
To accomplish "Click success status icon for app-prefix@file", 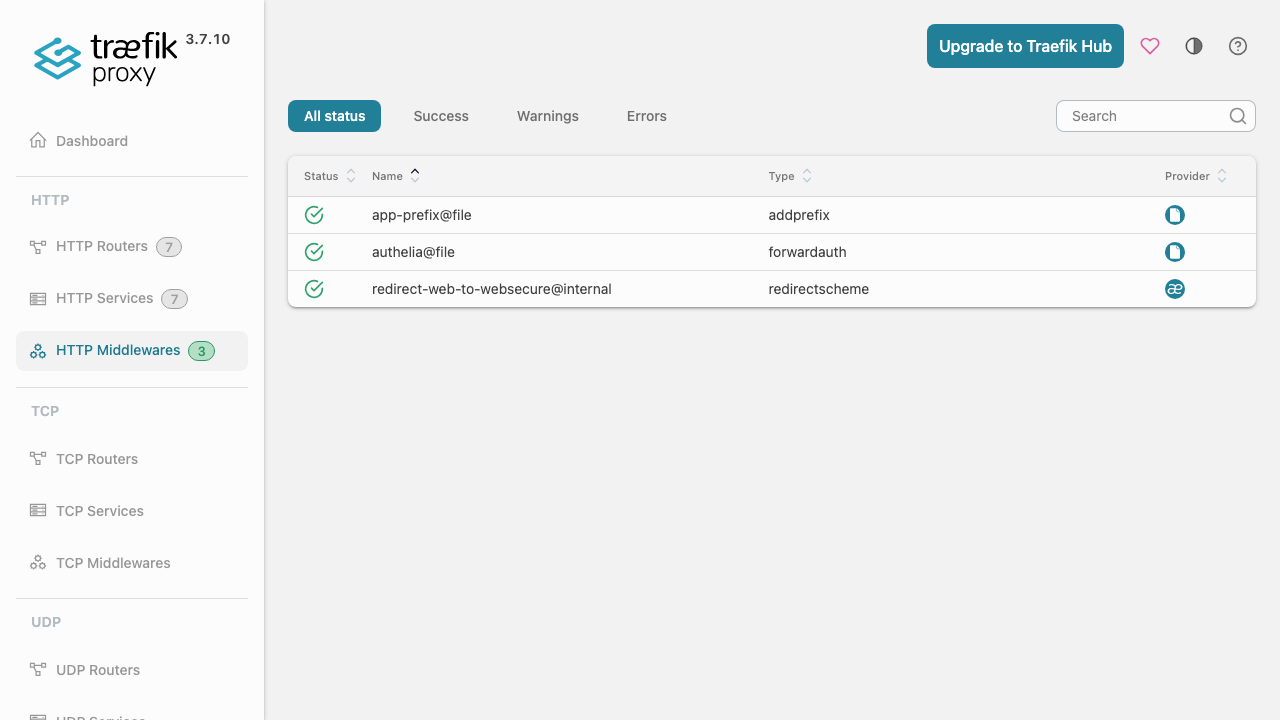I will coord(314,215).
